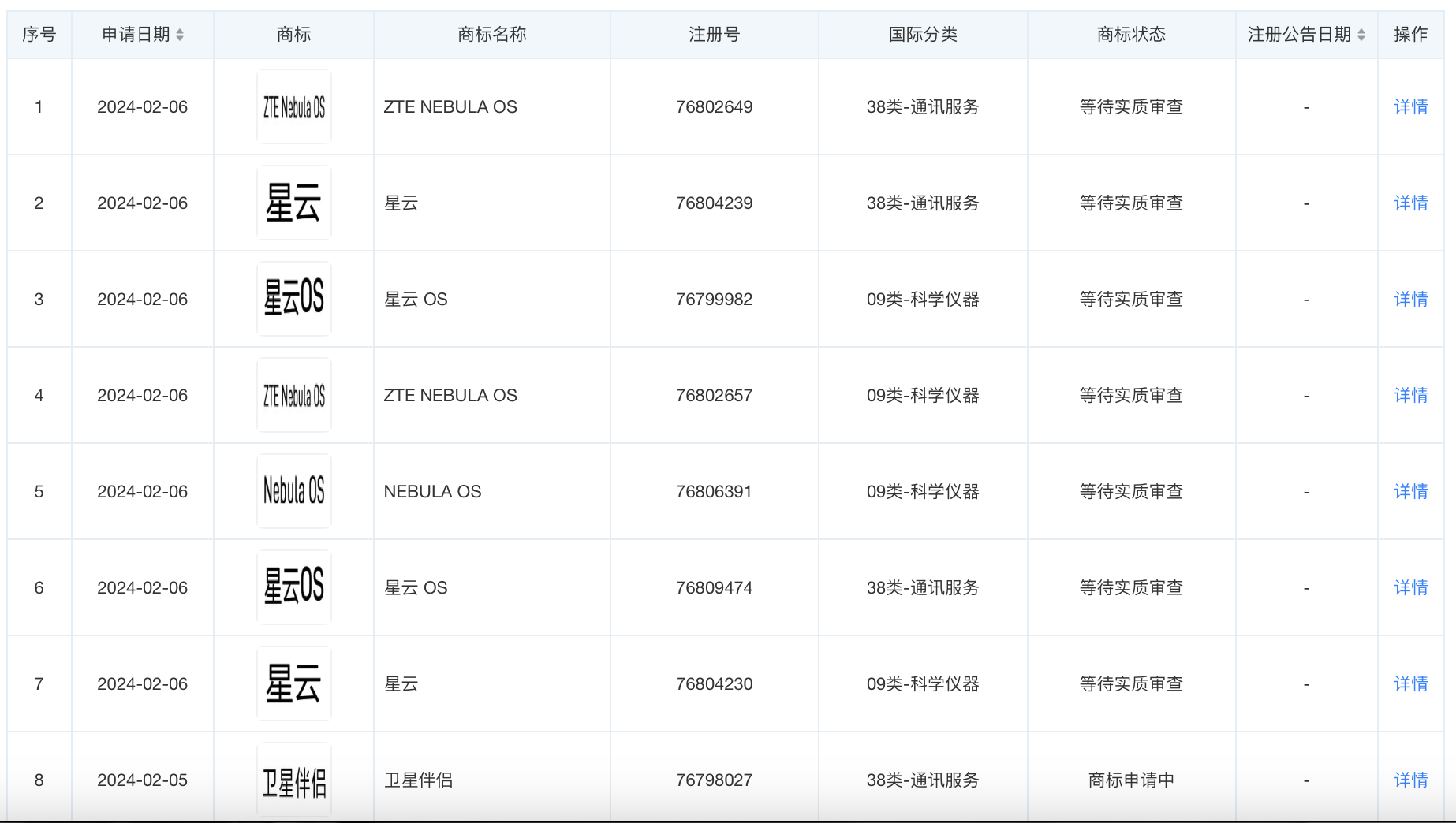Open ZTE Nebula OS logo in row 4

click(x=294, y=395)
